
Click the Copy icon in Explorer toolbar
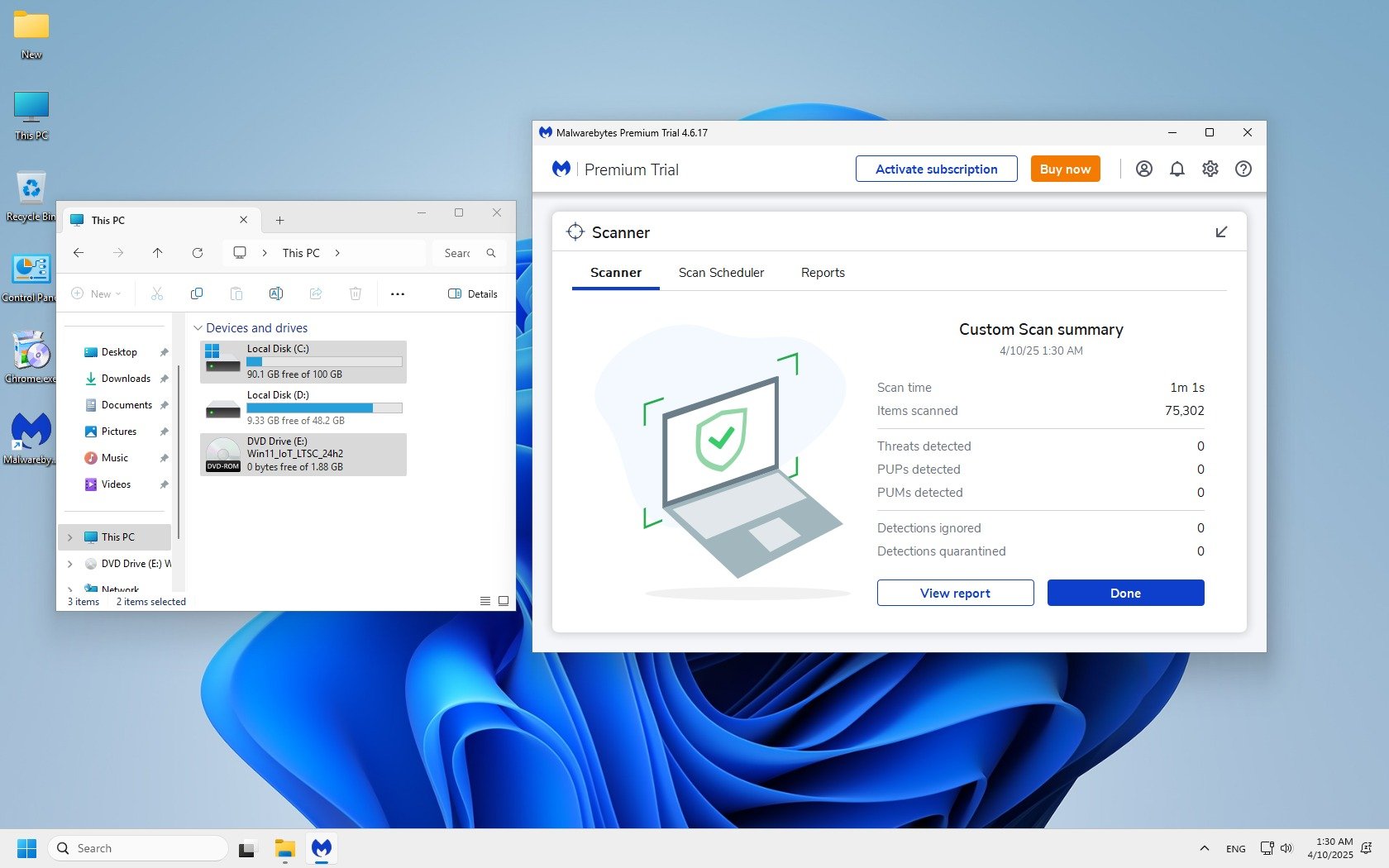[197, 293]
